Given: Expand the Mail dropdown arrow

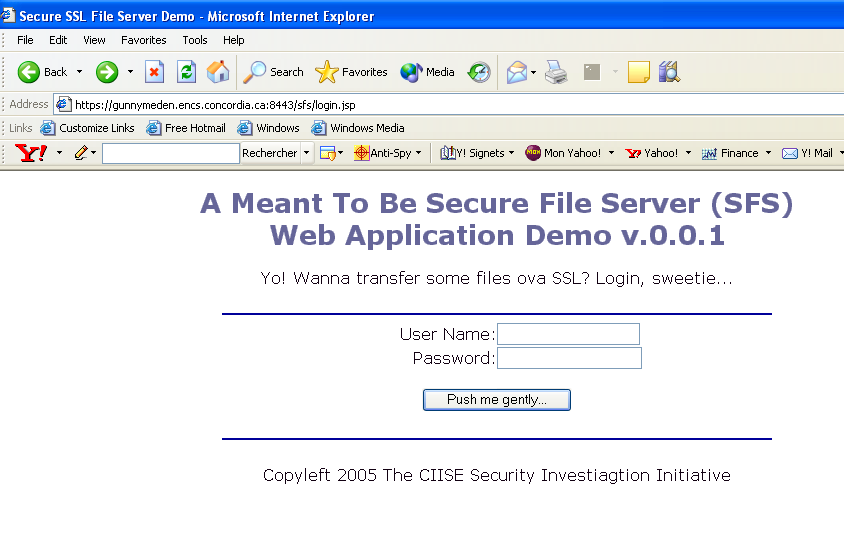Looking at the screenshot, I should [x=533, y=72].
